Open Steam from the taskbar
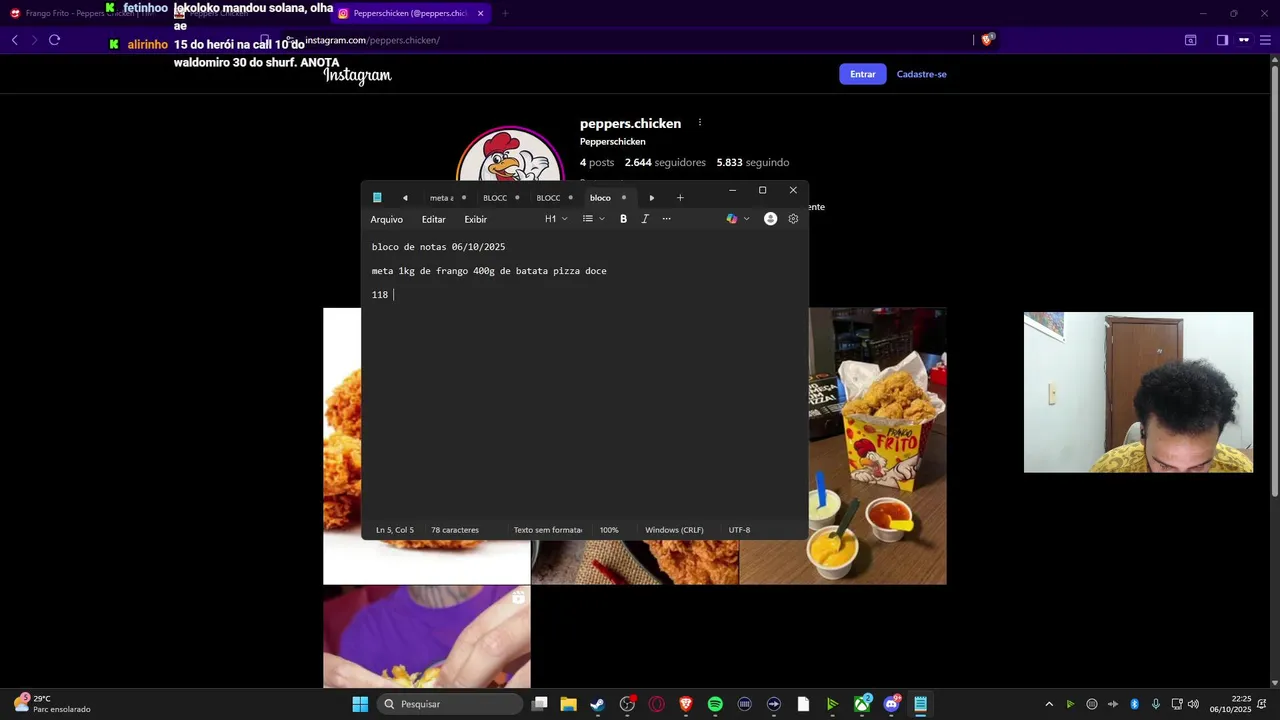Image resolution: width=1280 pixels, height=720 pixels. 597,704
